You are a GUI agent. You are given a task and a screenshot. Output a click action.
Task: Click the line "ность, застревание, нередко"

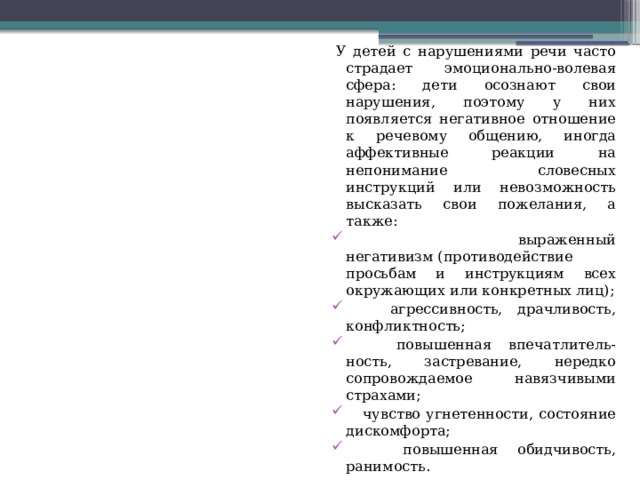480,362
